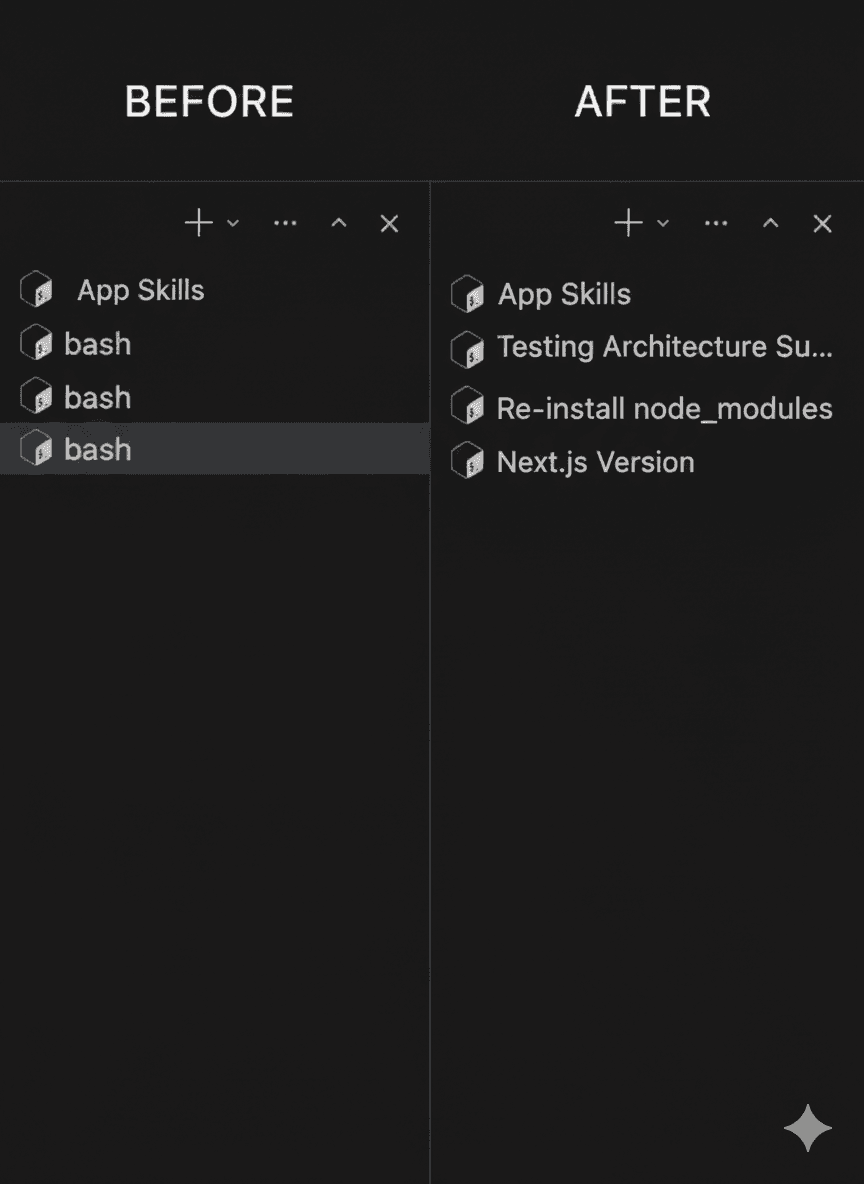The height and width of the screenshot is (1184, 864).
Task: Click the plus icon in the AFTER panel toolbar
Action: point(628,223)
